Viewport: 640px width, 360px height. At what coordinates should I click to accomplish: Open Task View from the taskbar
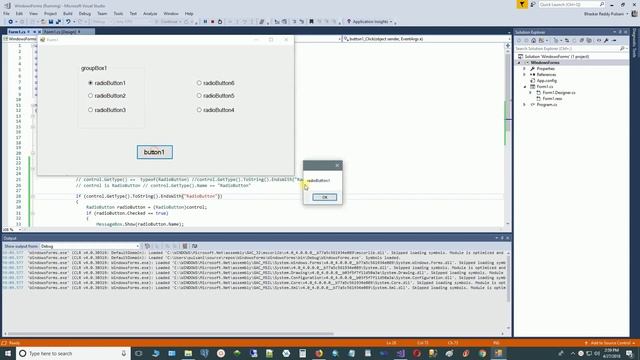click(x=139, y=353)
